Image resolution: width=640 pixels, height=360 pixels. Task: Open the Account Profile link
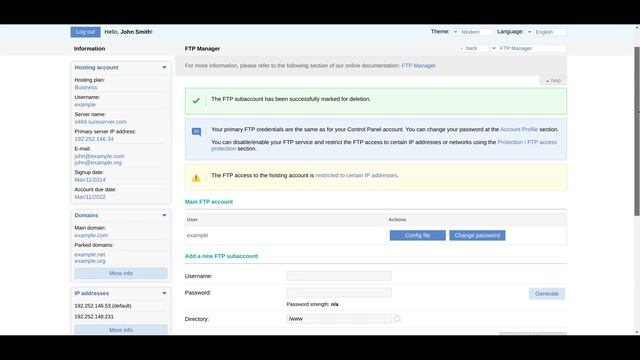click(x=519, y=129)
